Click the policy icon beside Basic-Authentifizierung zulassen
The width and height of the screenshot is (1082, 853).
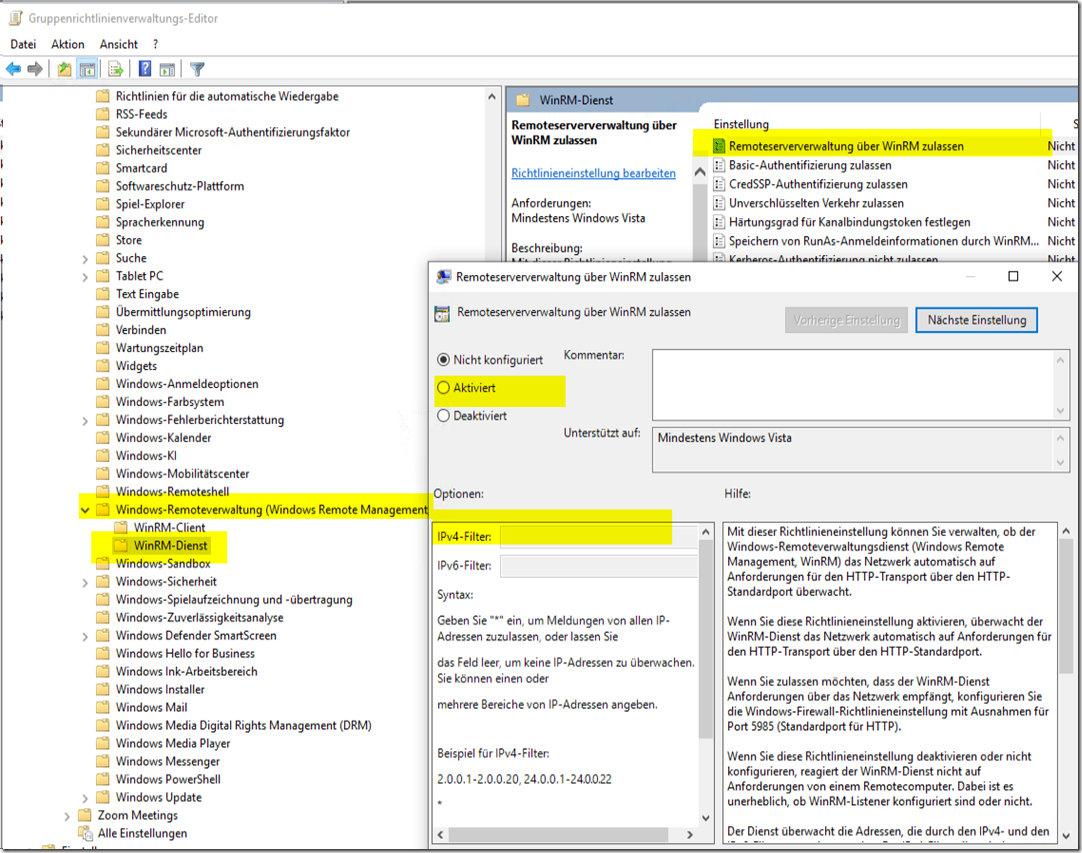(x=719, y=165)
